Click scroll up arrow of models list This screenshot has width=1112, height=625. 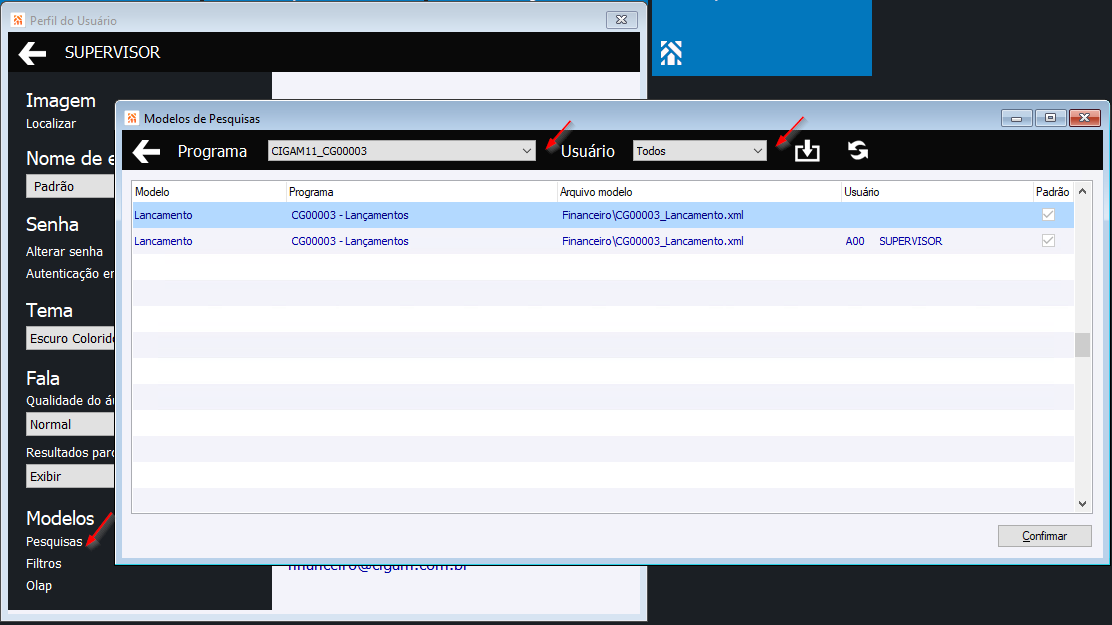pyautogui.click(x=1082, y=192)
